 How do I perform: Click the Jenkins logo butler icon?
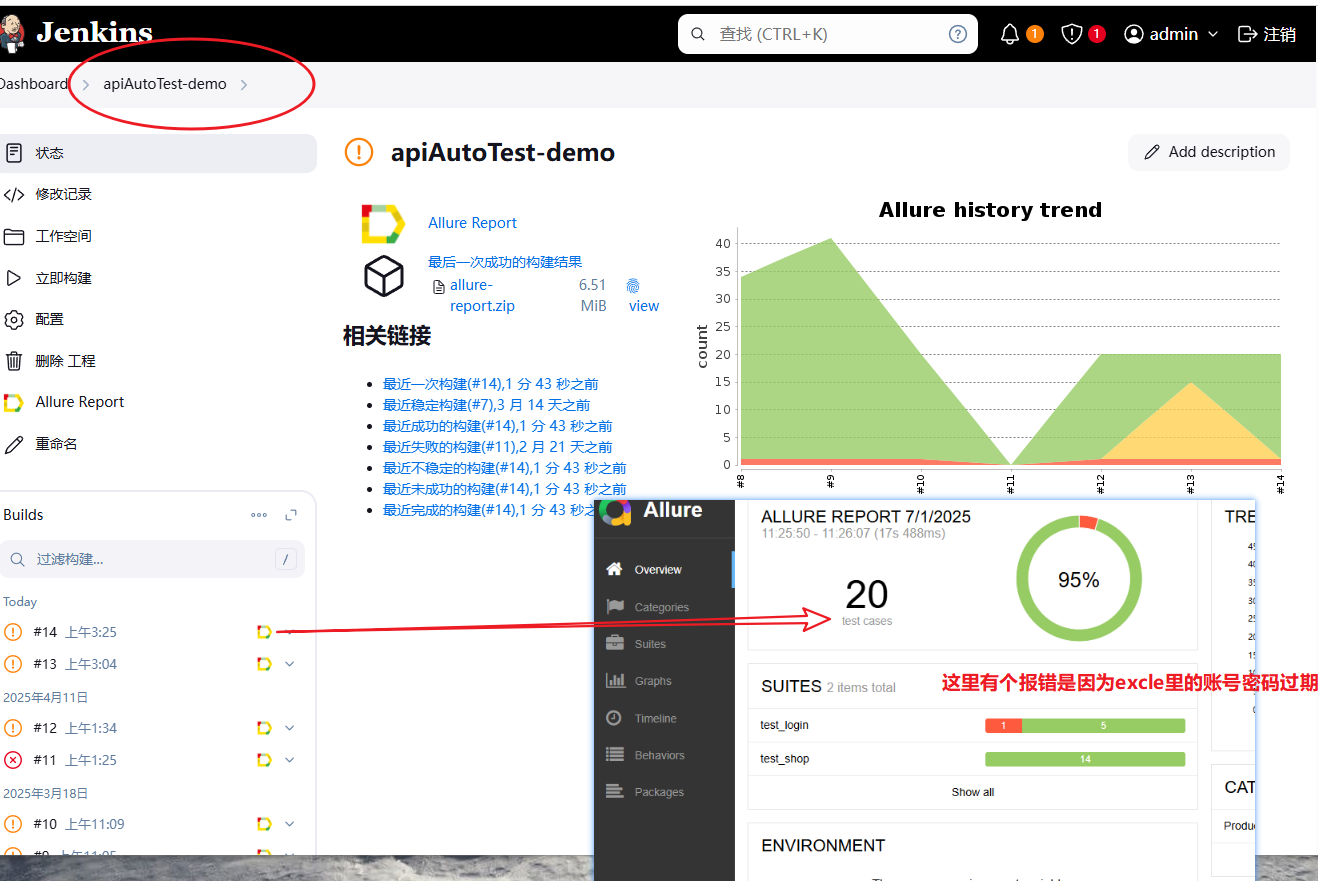tap(11, 33)
